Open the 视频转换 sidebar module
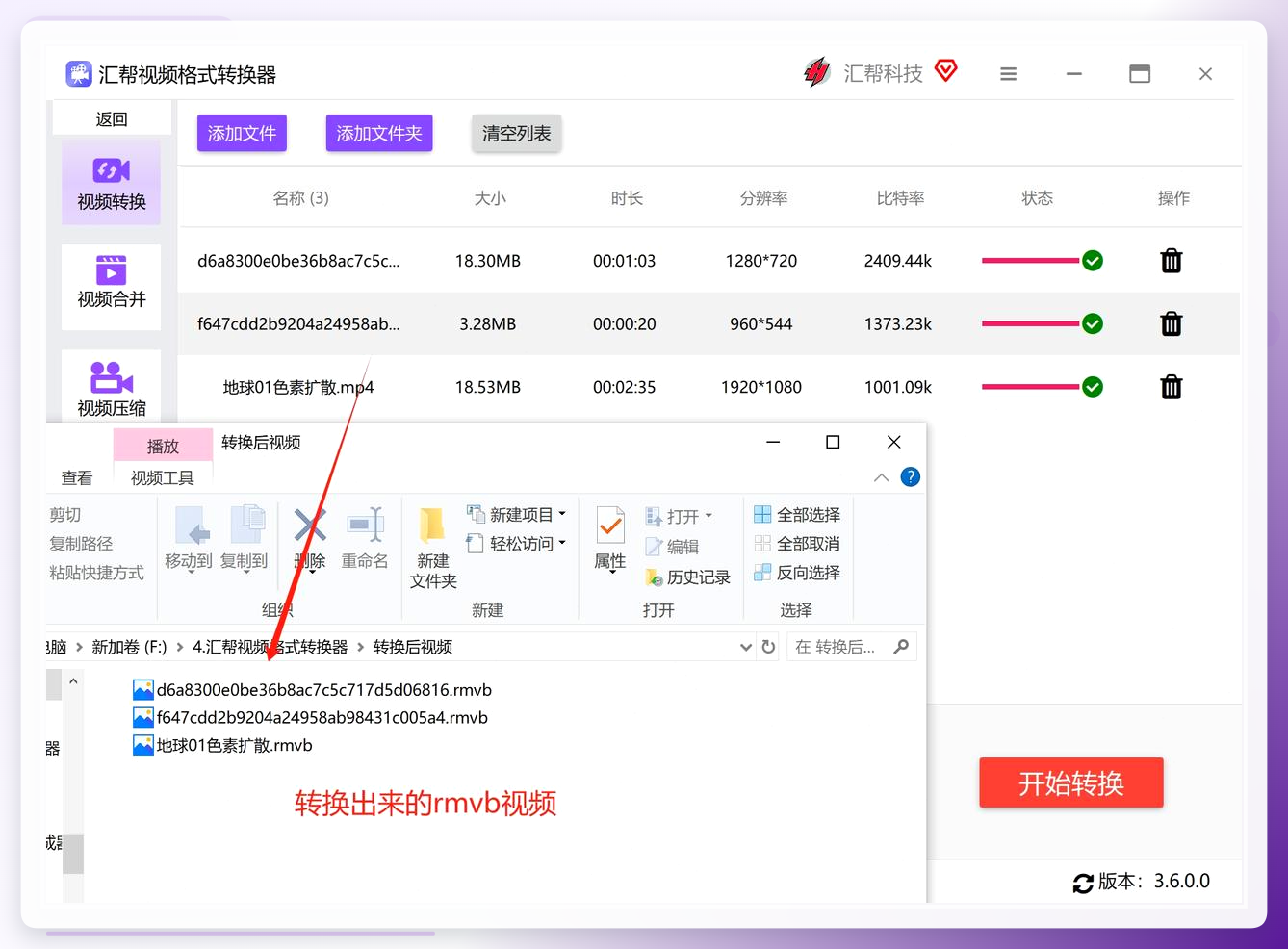 tap(112, 183)
